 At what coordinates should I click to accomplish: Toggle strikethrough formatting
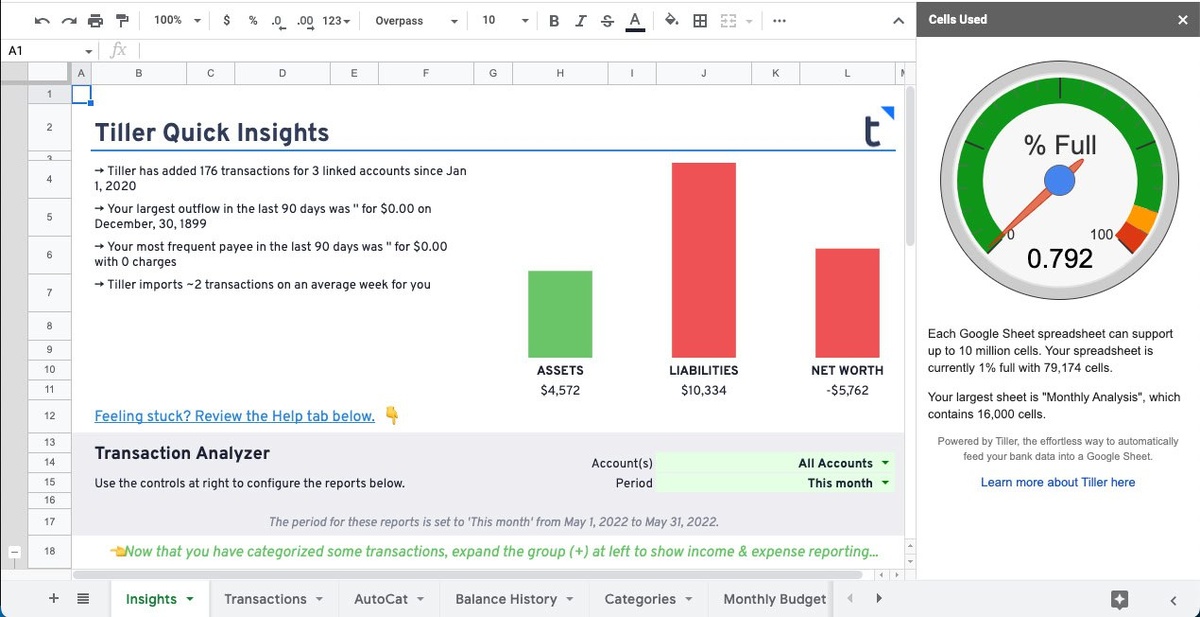pyautogui.click(x=606, y=20)
